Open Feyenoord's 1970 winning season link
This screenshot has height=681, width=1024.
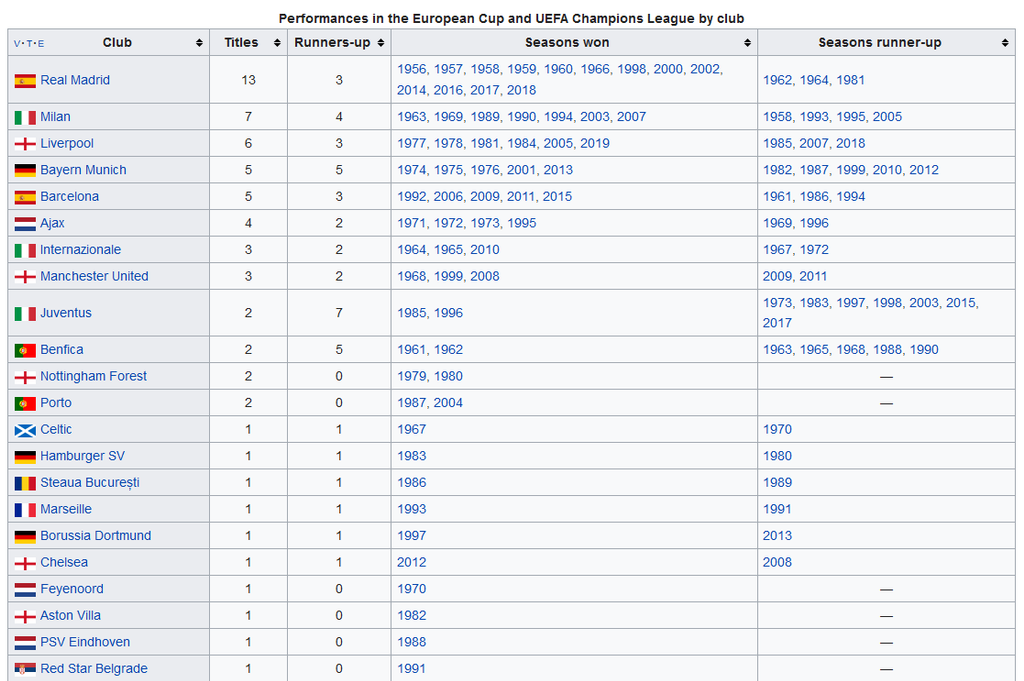coord(411,589)
